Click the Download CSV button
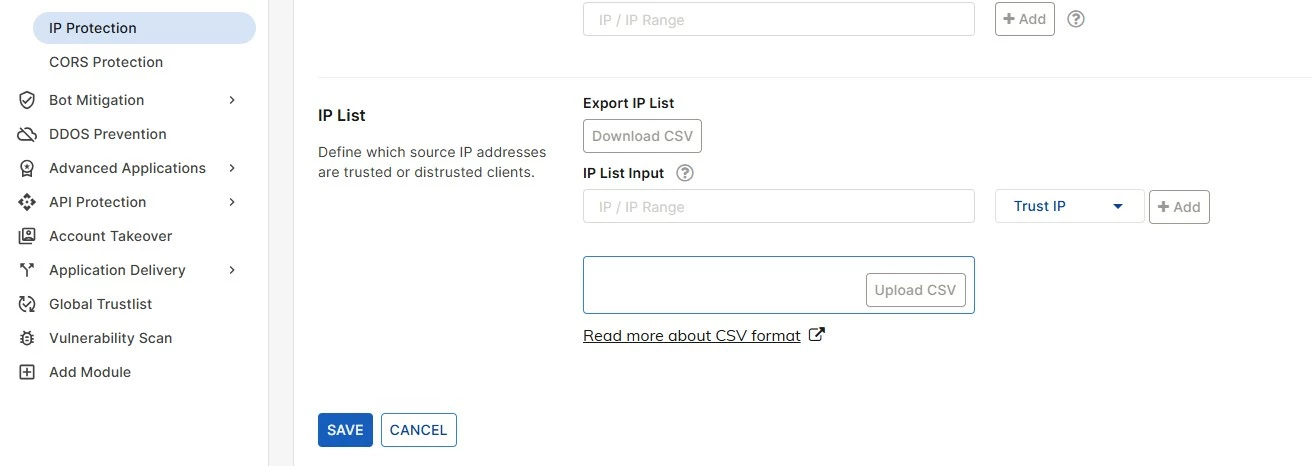The height and width of the screenshot is (466, 1312). [x=642, y=136]
